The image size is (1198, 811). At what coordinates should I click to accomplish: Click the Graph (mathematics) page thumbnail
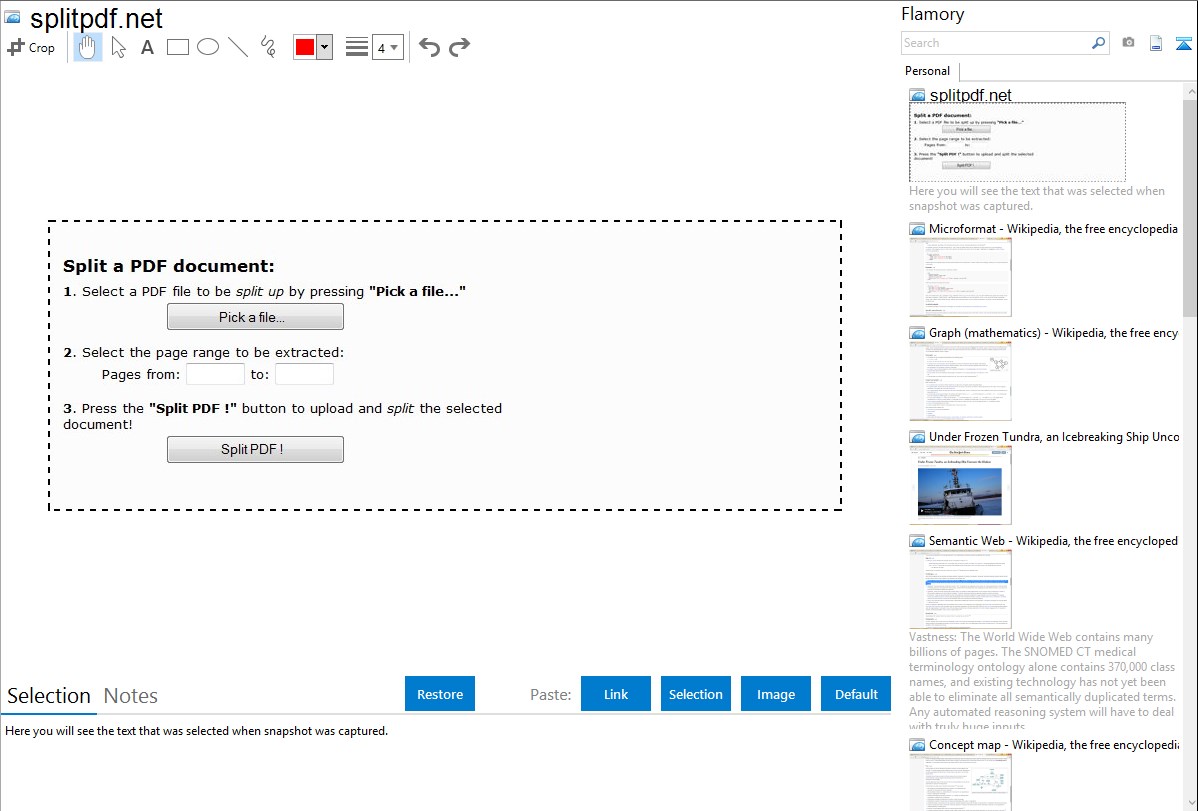[960, 381]
